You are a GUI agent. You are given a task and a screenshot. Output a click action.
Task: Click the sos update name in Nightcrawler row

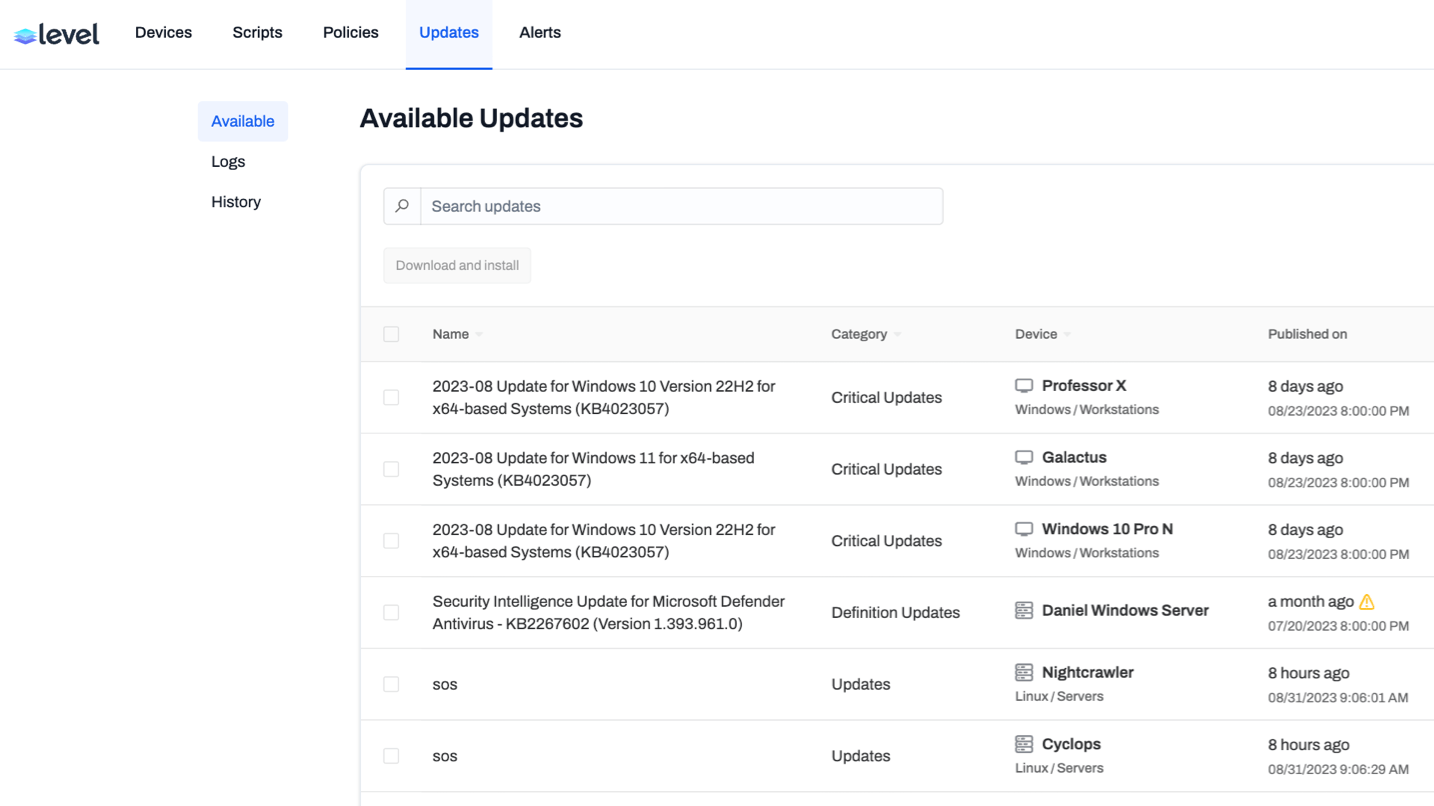pyautogui.click(x=445, y=685)
